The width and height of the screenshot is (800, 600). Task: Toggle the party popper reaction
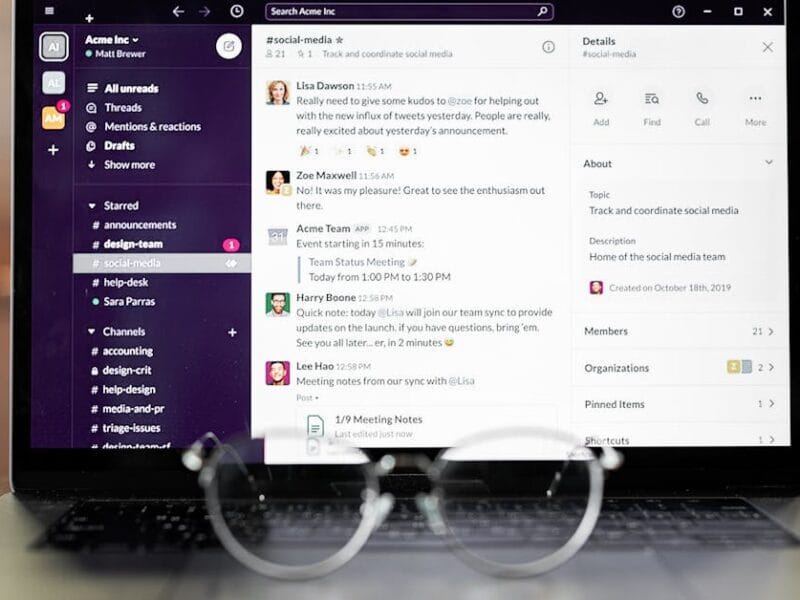point(309,151)
